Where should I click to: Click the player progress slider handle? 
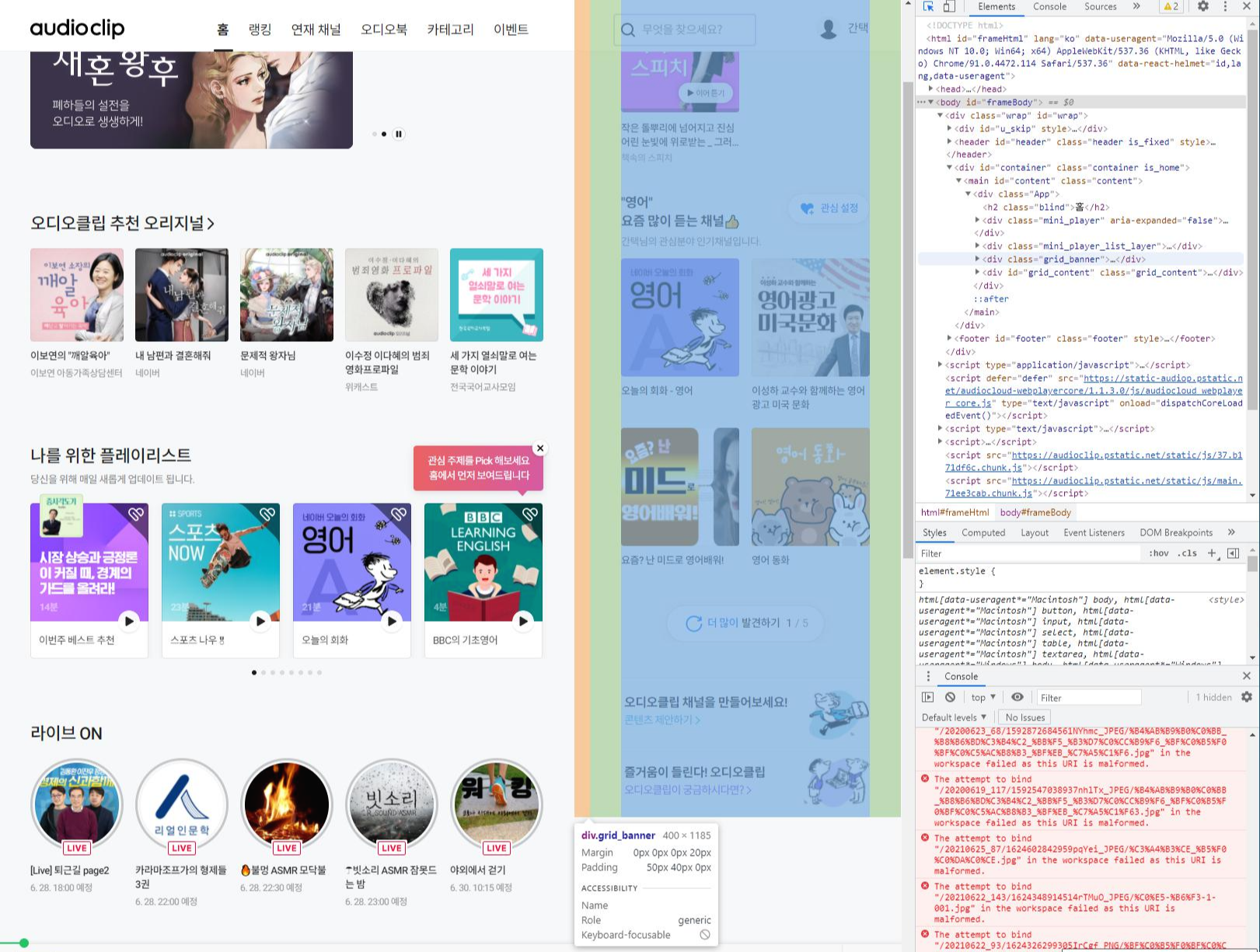(x=24, y=943)
